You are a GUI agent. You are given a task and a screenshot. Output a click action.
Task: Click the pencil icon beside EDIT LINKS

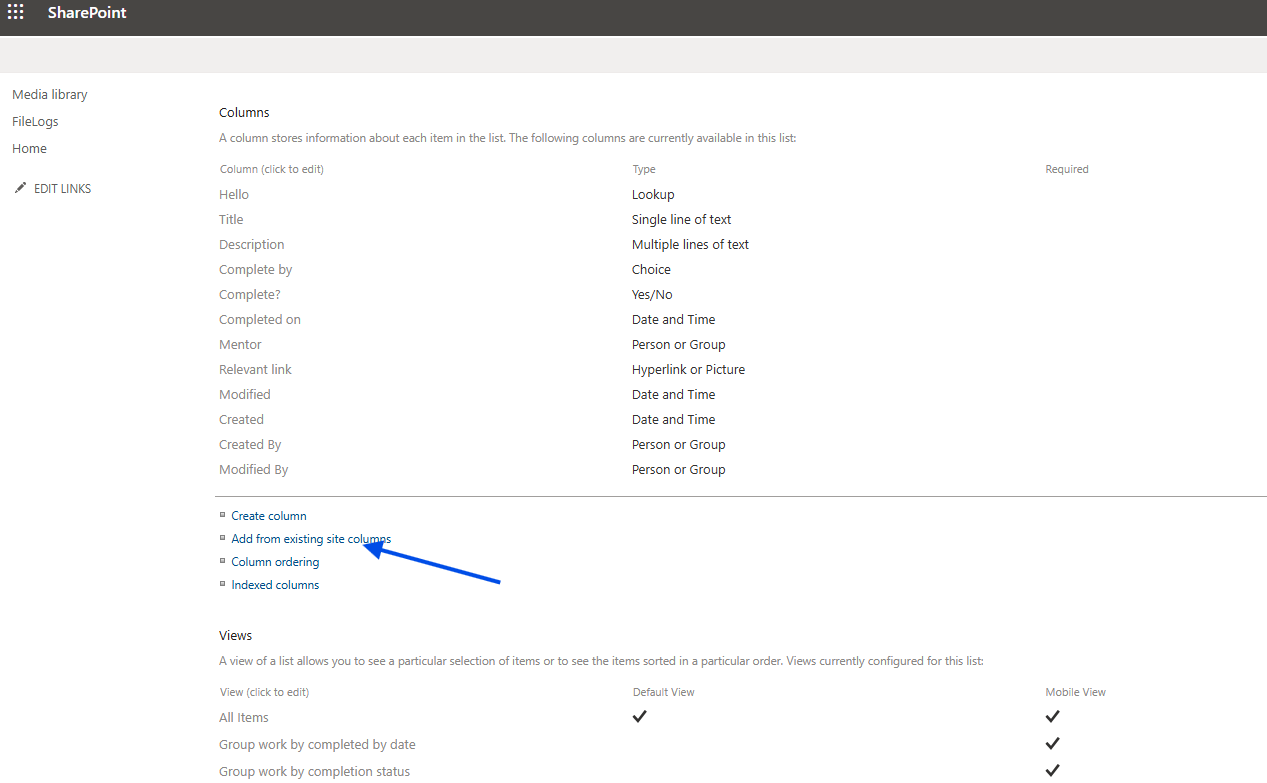coord(20,188)
